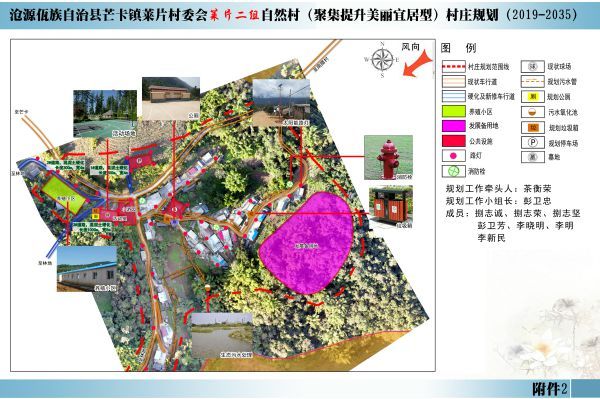This screenshot has height=399, width=600.
Task: Click the 现状球场 legend icon
Action: coord(533,66)
